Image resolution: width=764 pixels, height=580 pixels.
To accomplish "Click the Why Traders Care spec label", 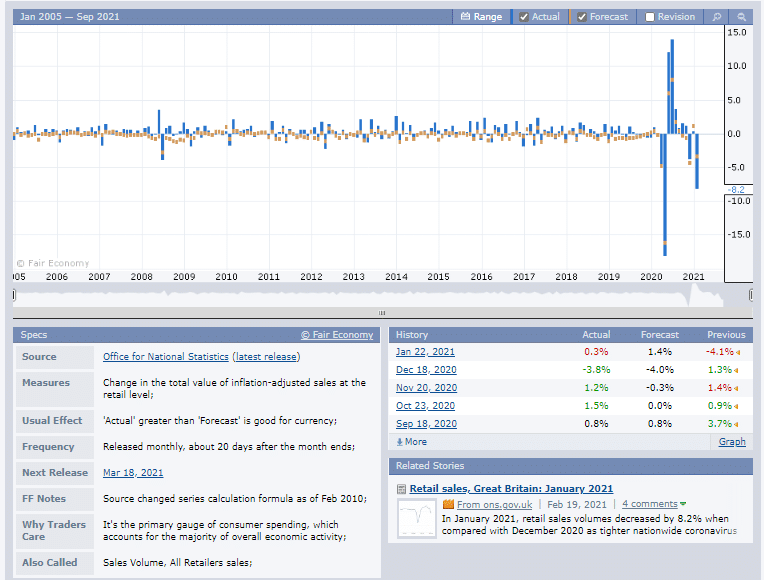I will (x=54, y=531).
